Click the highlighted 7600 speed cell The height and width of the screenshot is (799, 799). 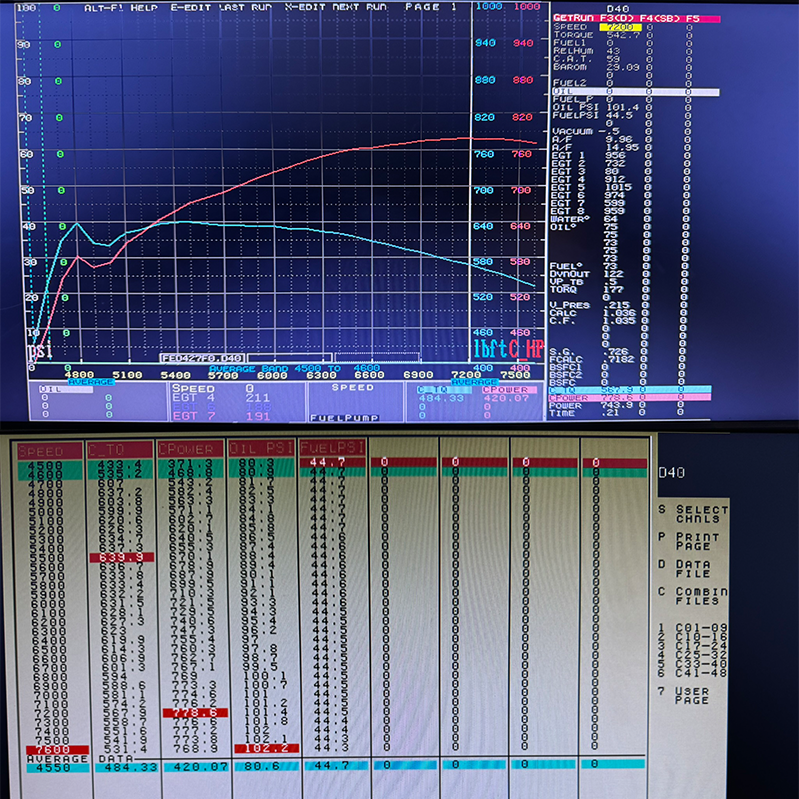point(51,748)
